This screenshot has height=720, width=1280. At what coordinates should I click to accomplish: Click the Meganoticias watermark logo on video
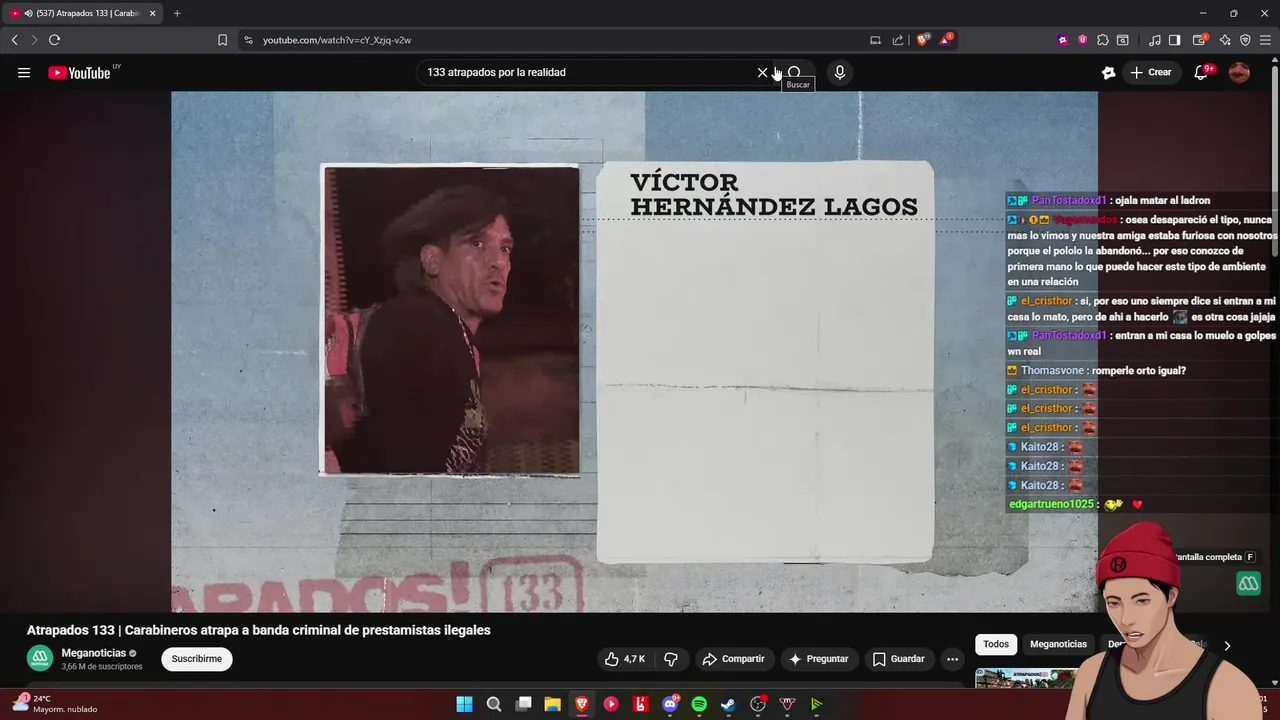pos(1248,583)
